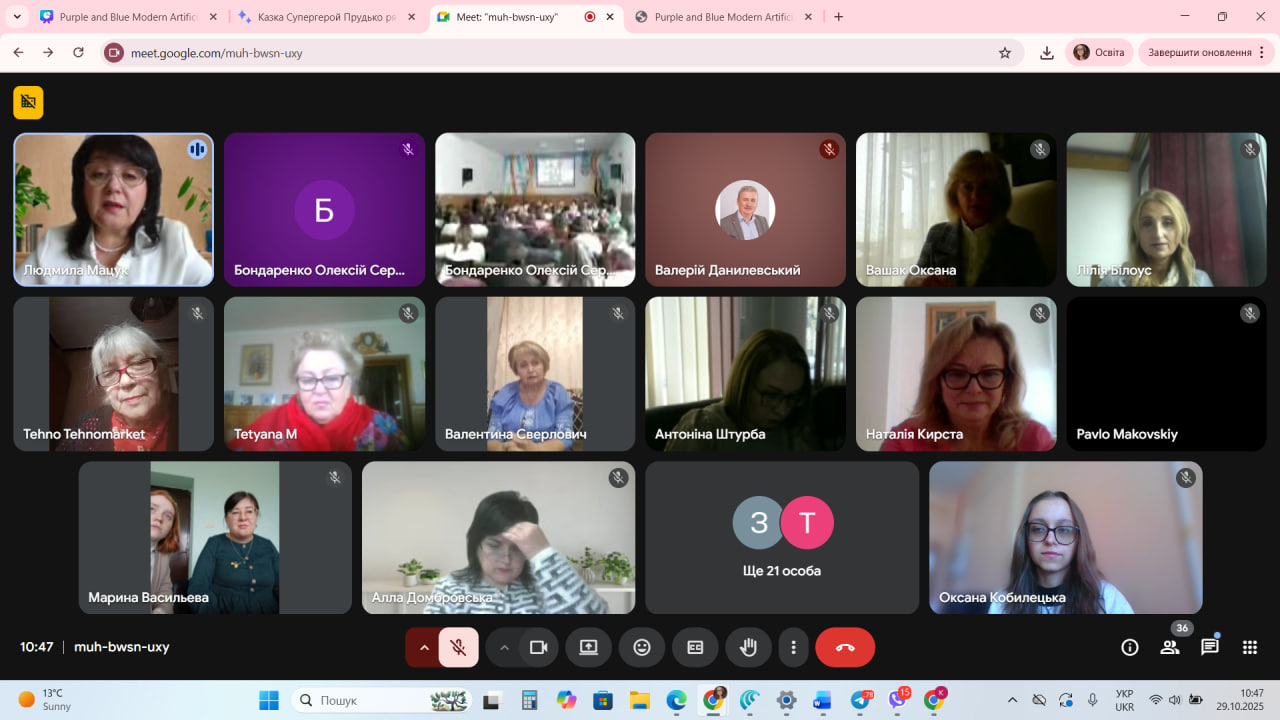Click the present screen button

pos(588,647)
